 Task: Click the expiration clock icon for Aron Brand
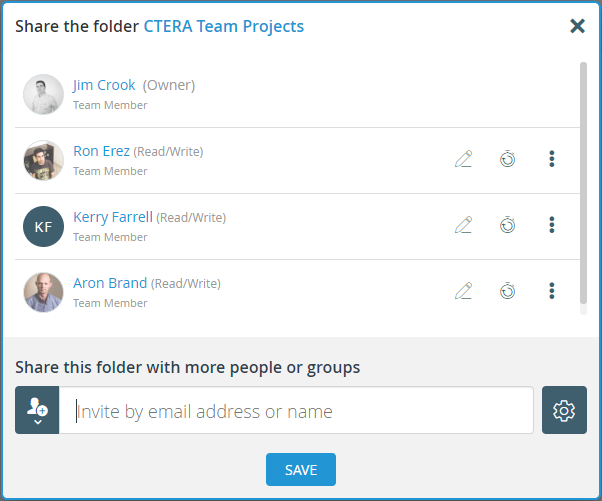(x=507, y=291)
